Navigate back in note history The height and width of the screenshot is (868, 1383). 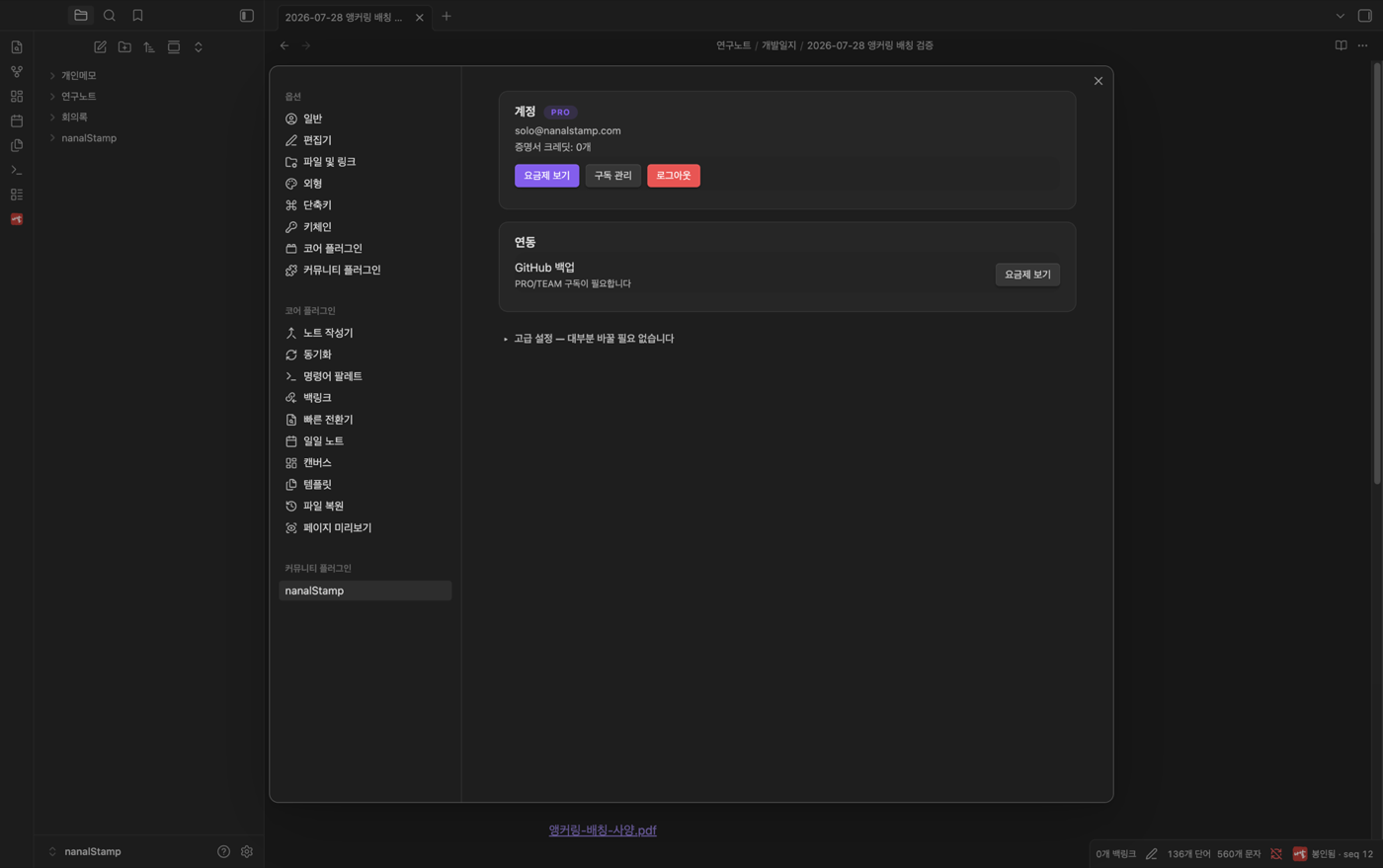coord(285,45)
